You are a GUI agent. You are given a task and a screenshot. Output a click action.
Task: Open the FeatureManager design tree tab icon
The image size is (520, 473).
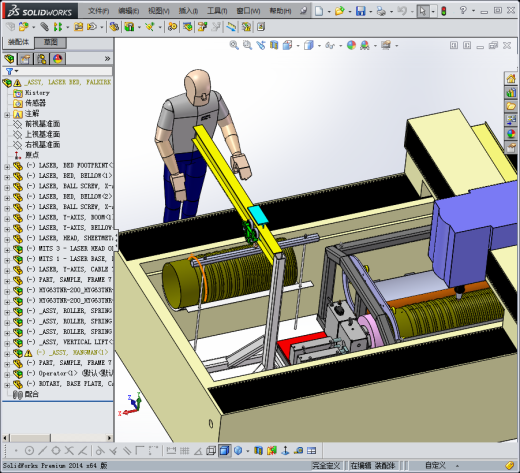click(x=10, y=59)
